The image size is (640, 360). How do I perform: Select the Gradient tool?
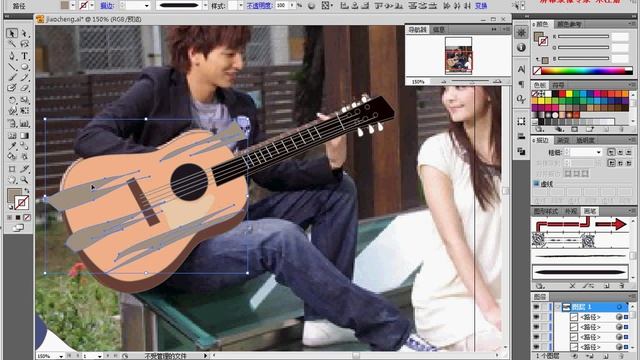pyautogui.click(x=24, y=135)
